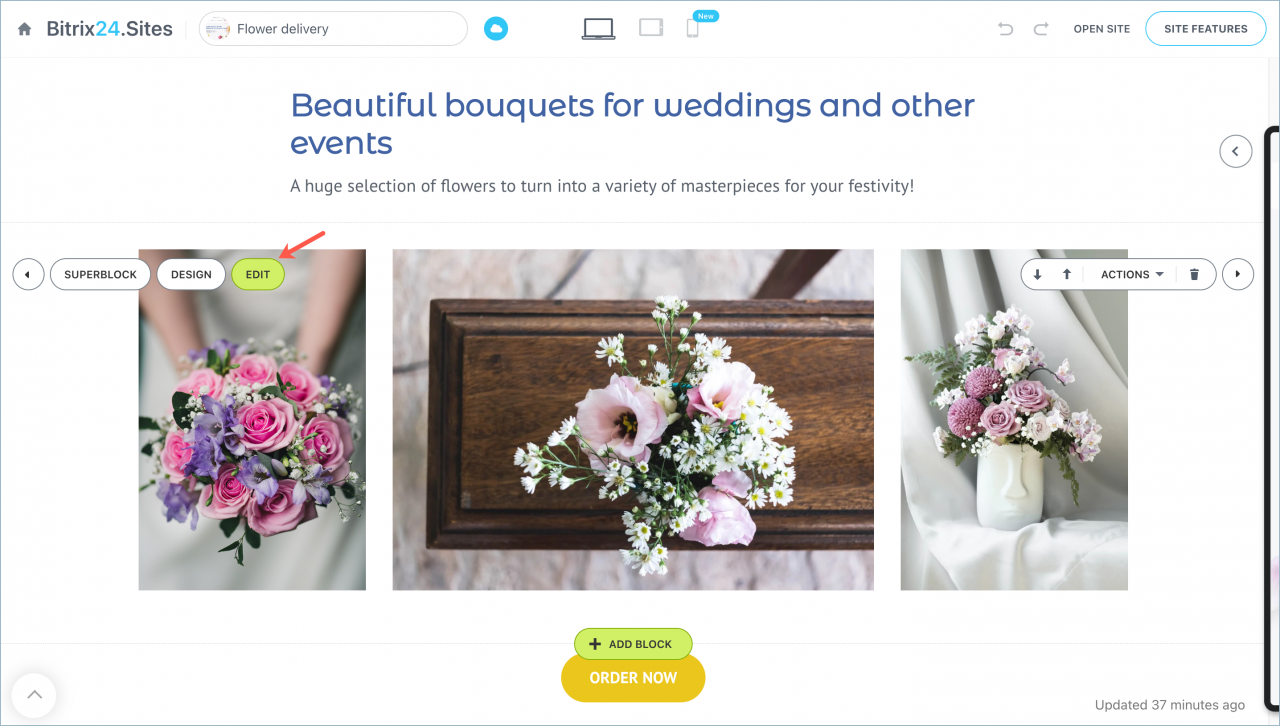Click the side panel collapse chevron button

point(1236,151)
